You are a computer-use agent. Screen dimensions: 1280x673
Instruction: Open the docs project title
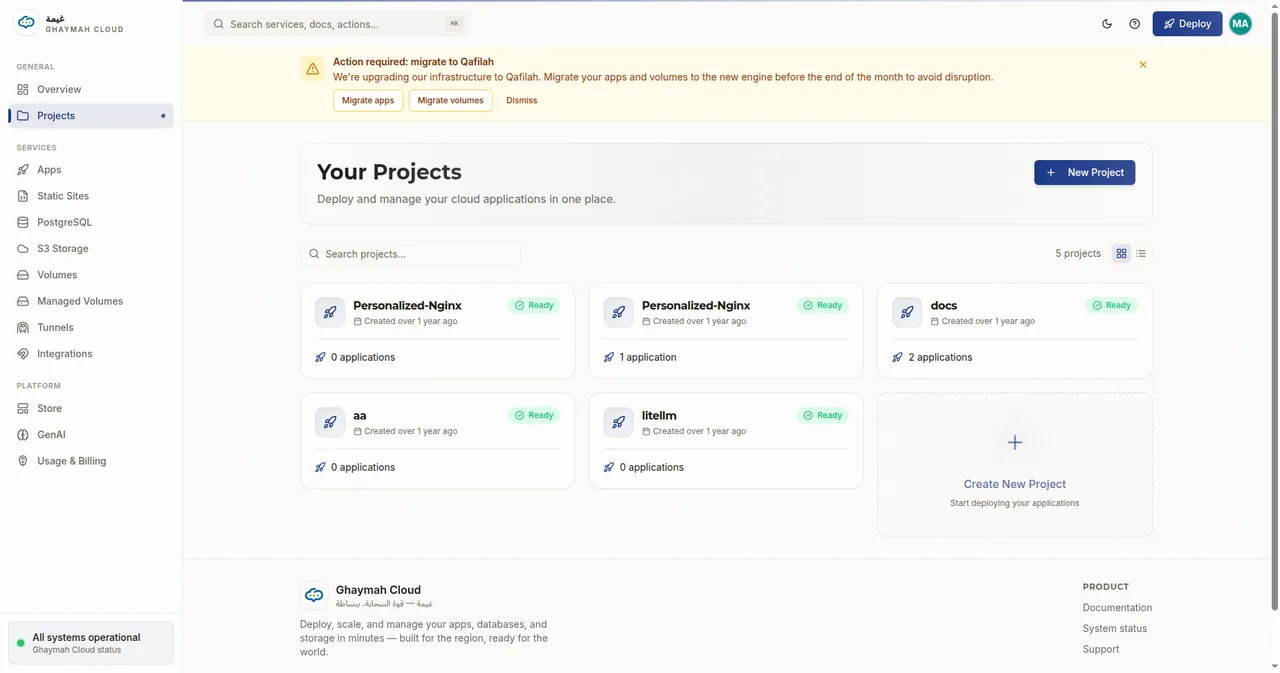point(944,305)
